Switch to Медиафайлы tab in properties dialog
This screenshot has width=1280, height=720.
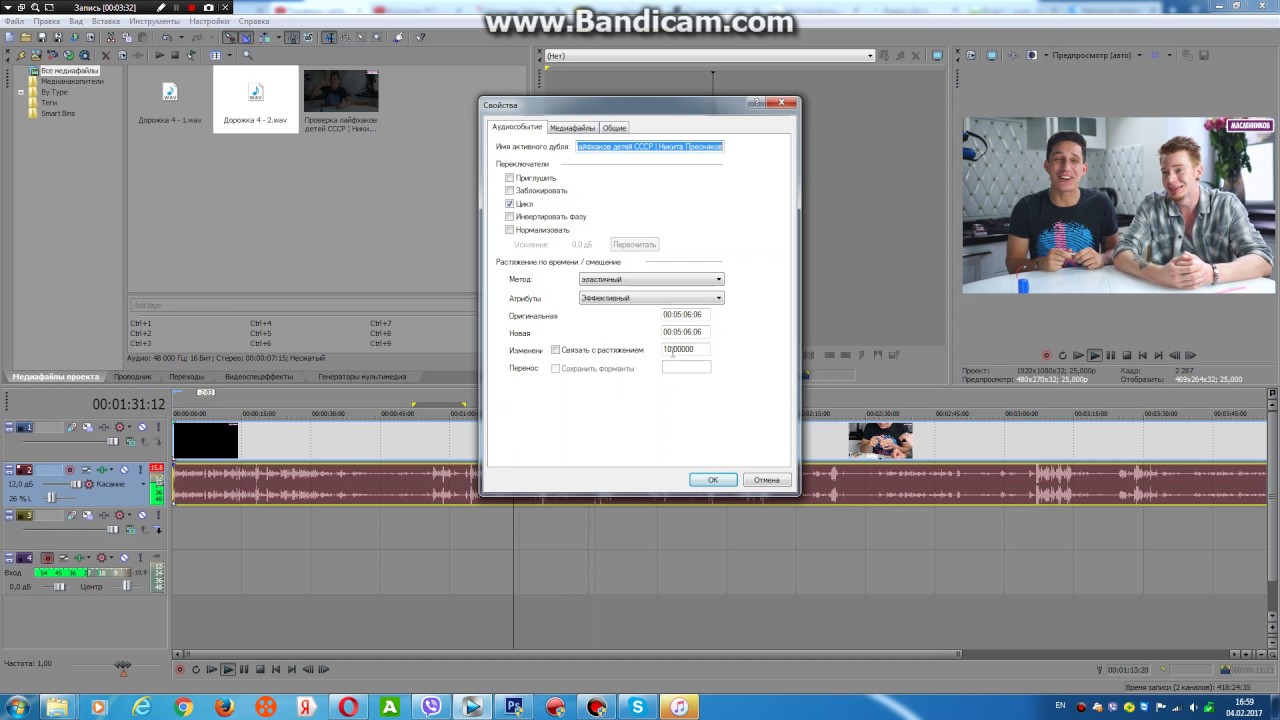(572, 128)
